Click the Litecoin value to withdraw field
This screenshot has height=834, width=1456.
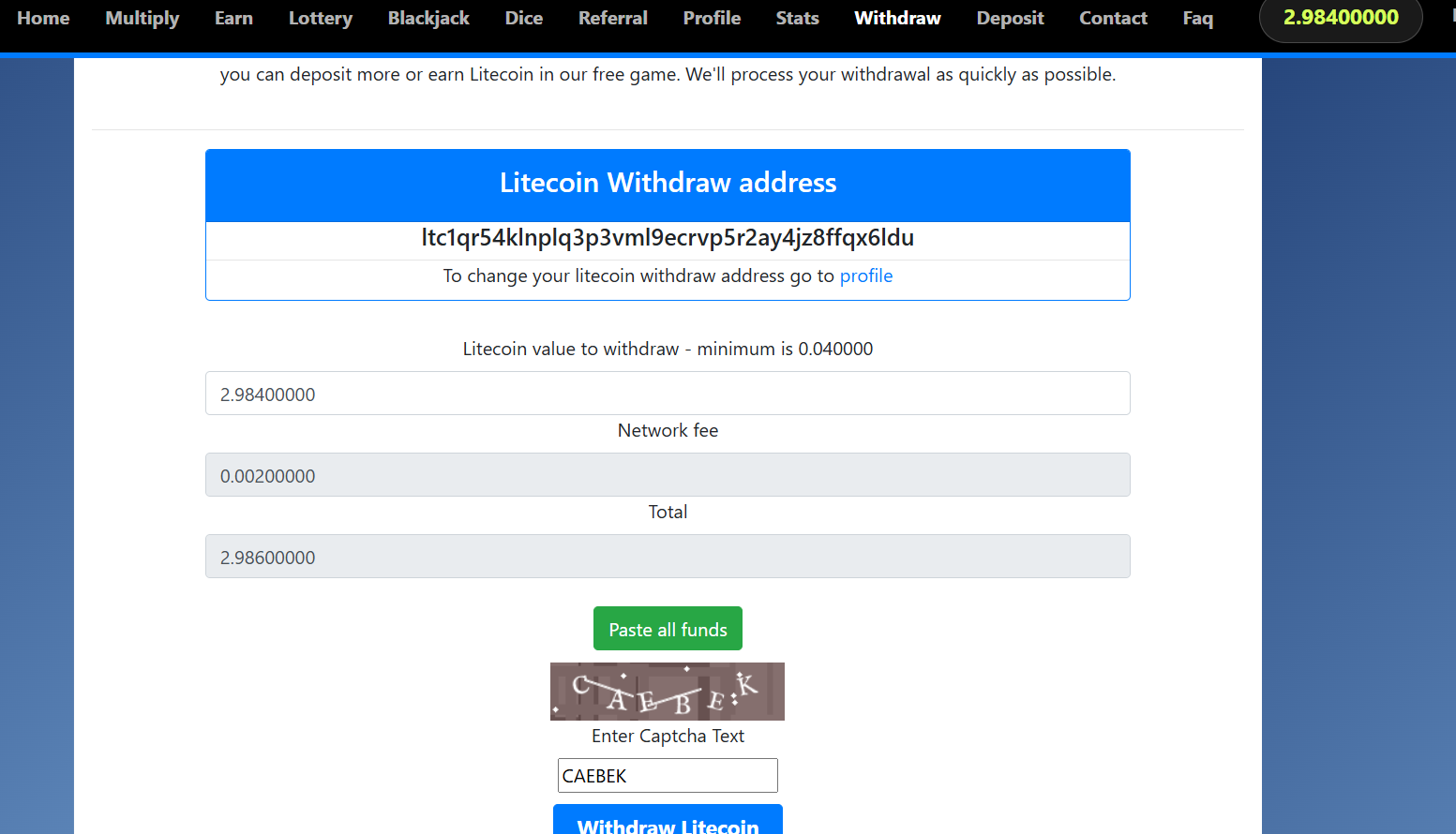(668, 394)
